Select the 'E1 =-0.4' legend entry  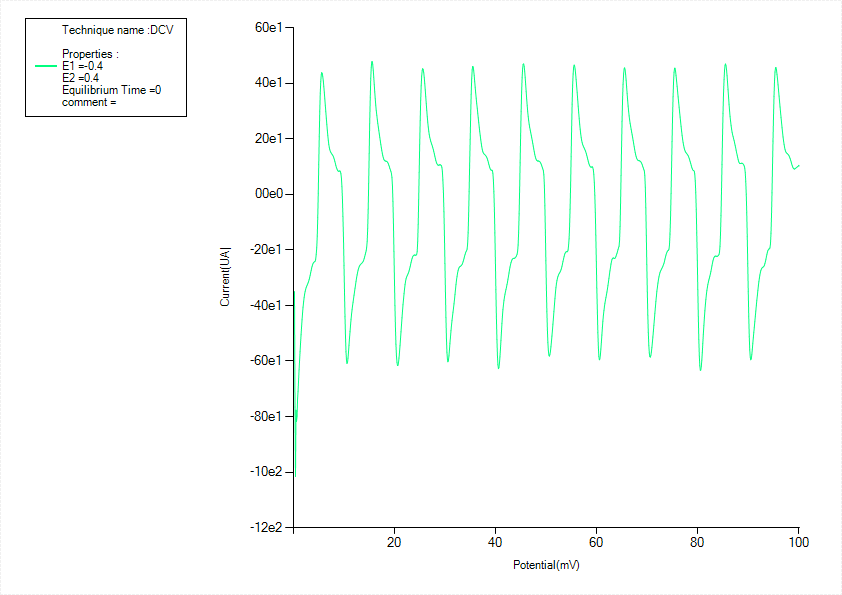(82, 66)
